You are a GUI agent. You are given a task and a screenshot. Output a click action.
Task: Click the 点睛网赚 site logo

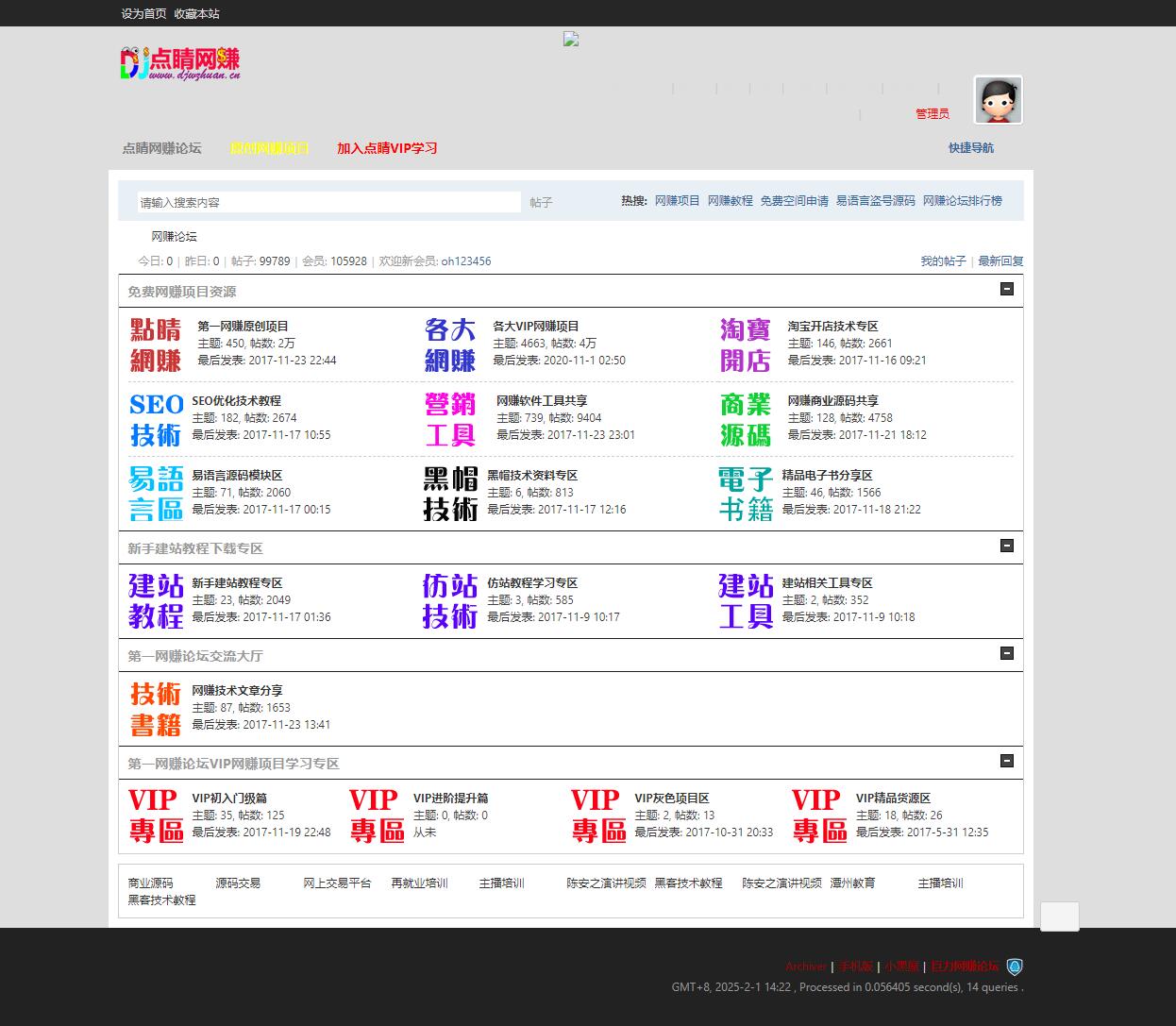coord(180,64)
